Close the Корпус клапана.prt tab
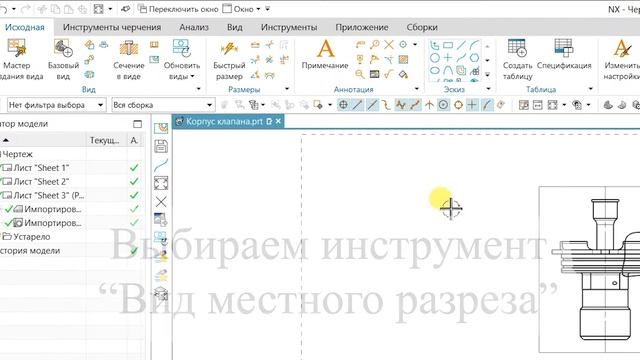The height and width of the screenshot is (360, 640). [278, 121]
